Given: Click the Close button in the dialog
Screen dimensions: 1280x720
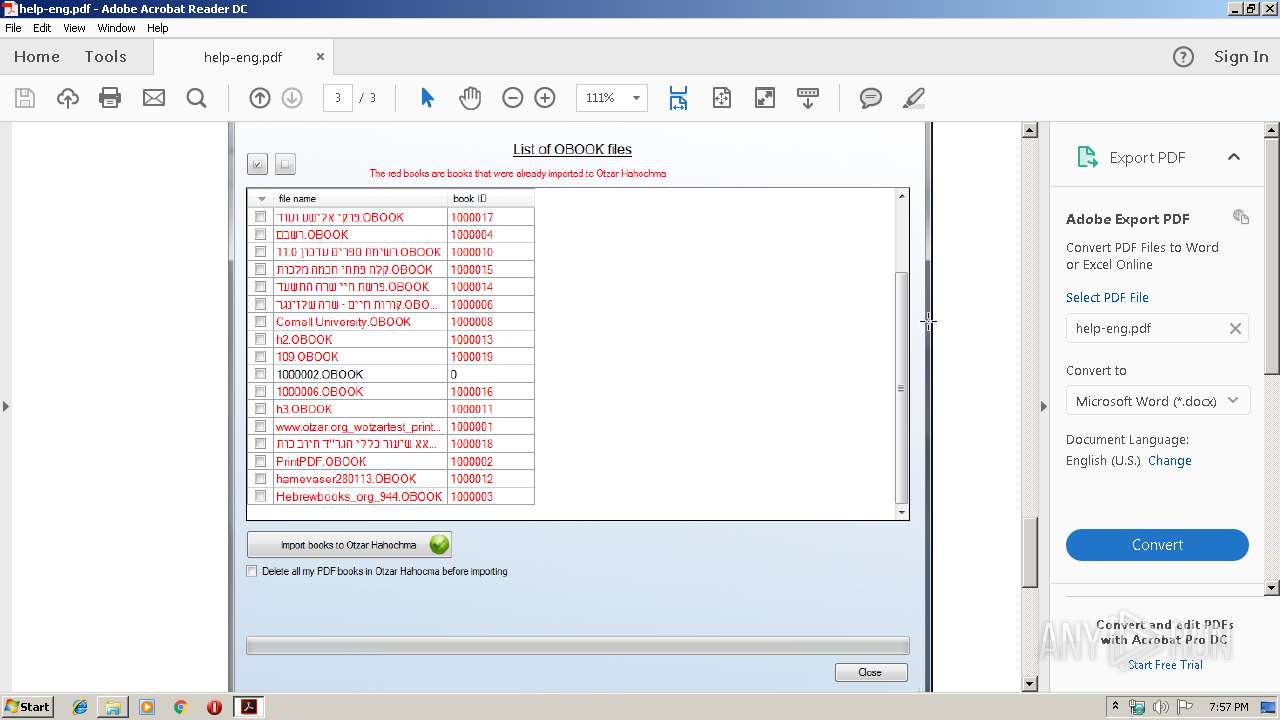Looking at the screenshot, I should coord(871,672).
